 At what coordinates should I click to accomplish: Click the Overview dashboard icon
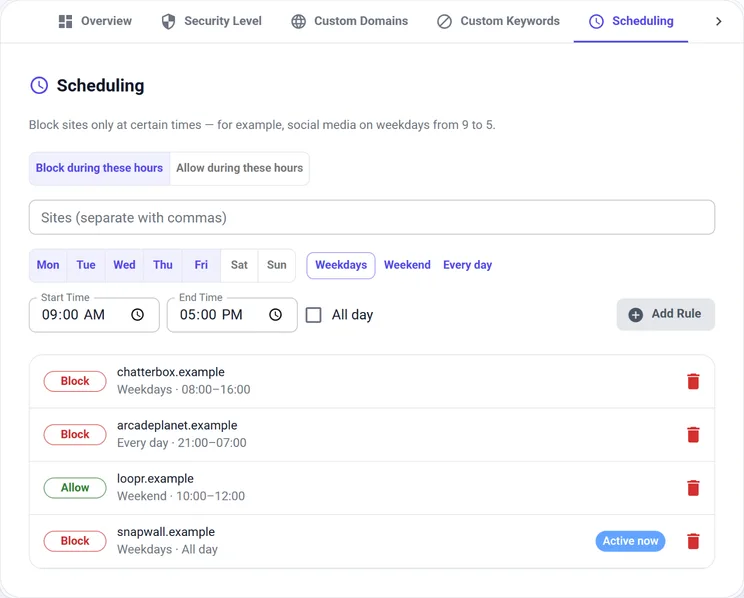[65, 21]
